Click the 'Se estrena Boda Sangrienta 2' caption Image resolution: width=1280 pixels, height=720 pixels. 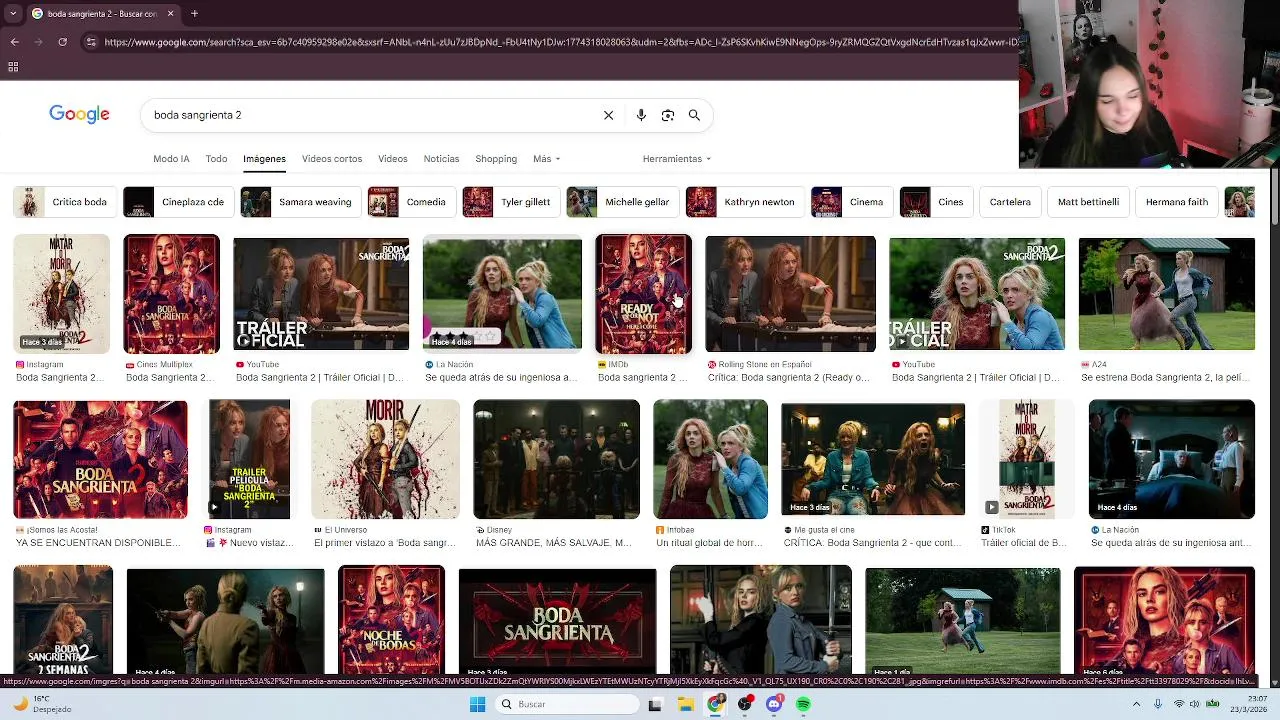pos(1166,378)
